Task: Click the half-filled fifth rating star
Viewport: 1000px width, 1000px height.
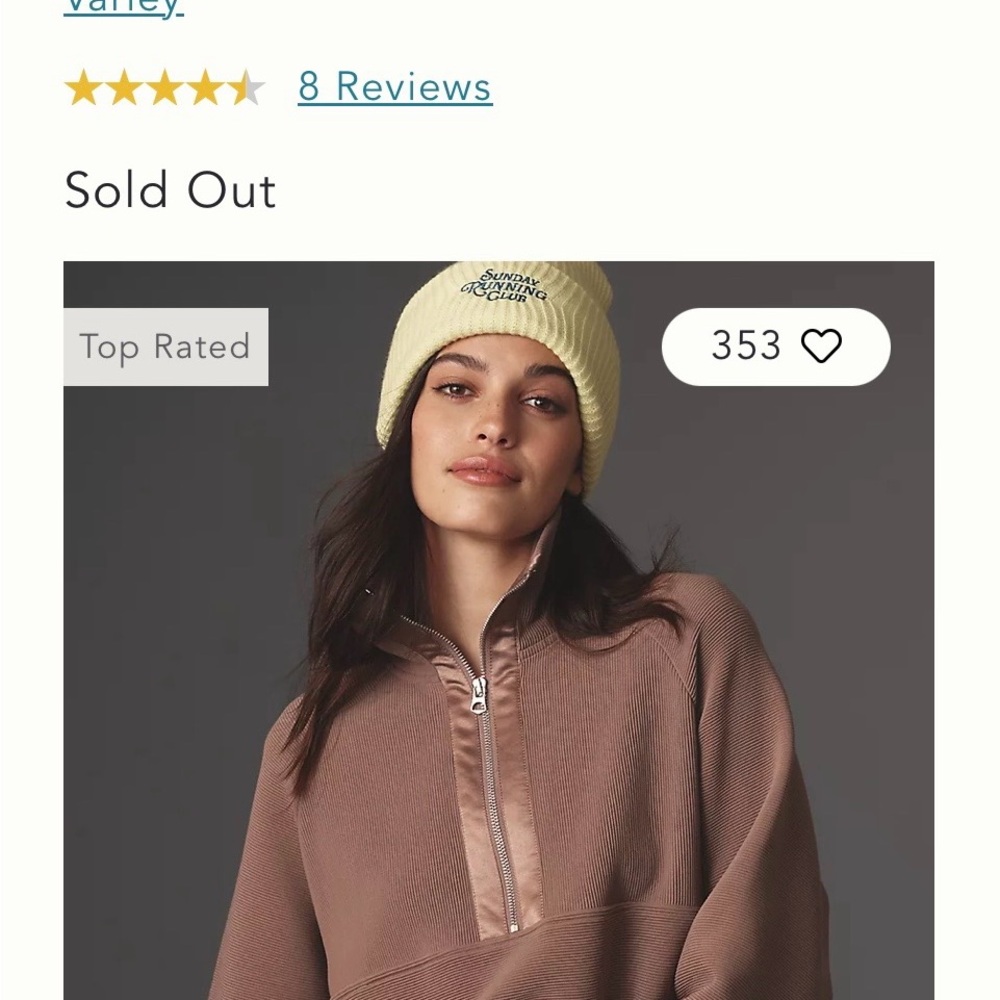Action: [245, 88]
